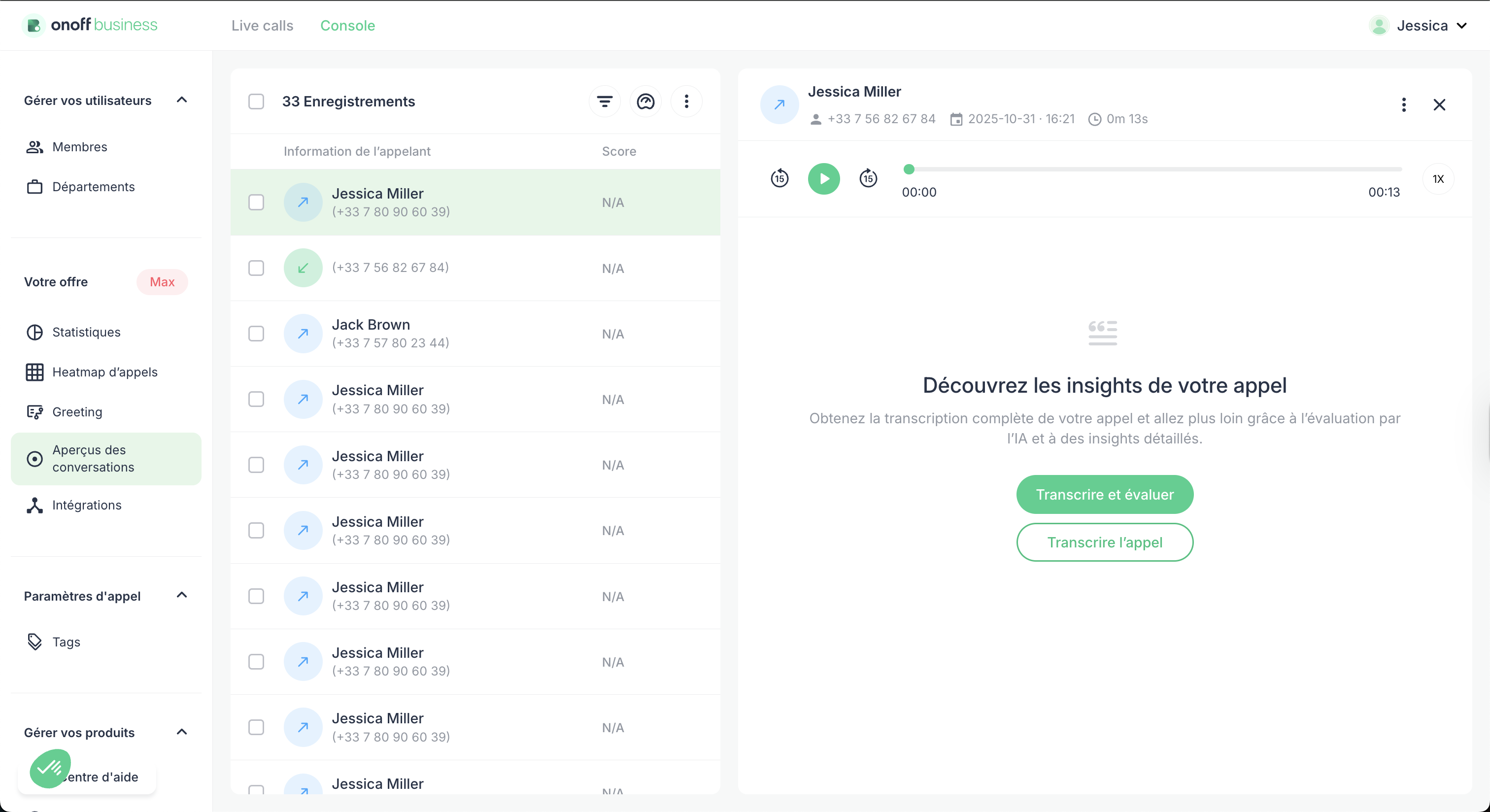Viewport: 1490px width, 812px height.
Task: Click the green double-check floating badge
Action: point(50,768)
